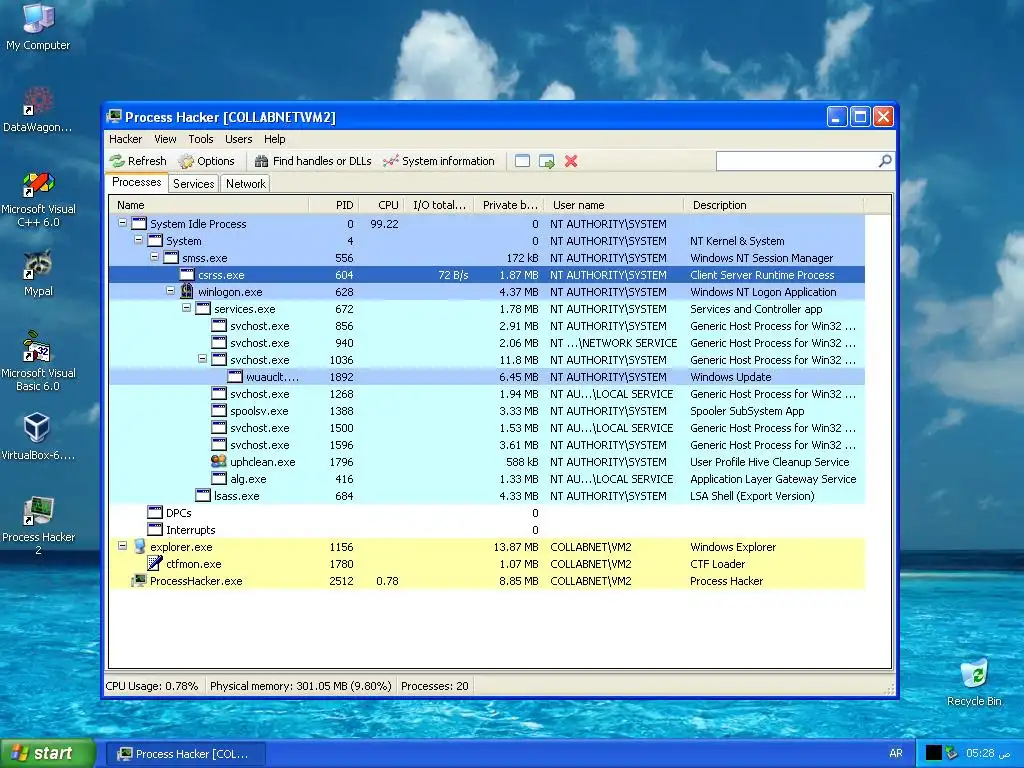The width and height of the screenshot is (1024, 768).
Task: Open the View menu
Action: point(165,139)
